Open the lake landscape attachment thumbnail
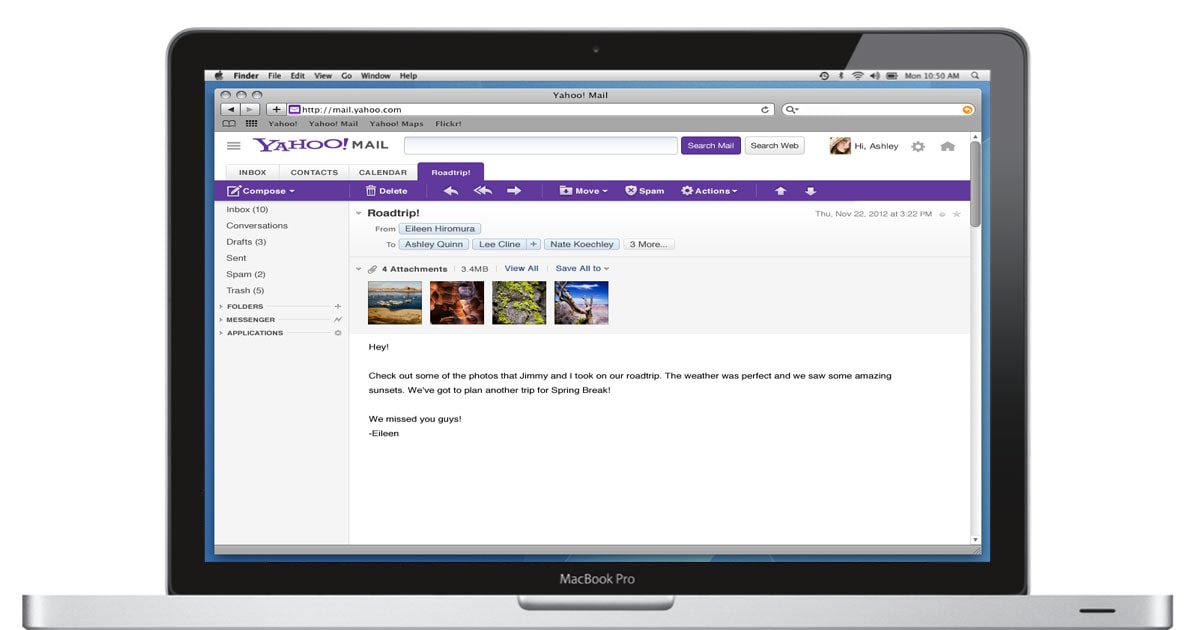This screenshot has width=1200, height=630. click(395, 303)
